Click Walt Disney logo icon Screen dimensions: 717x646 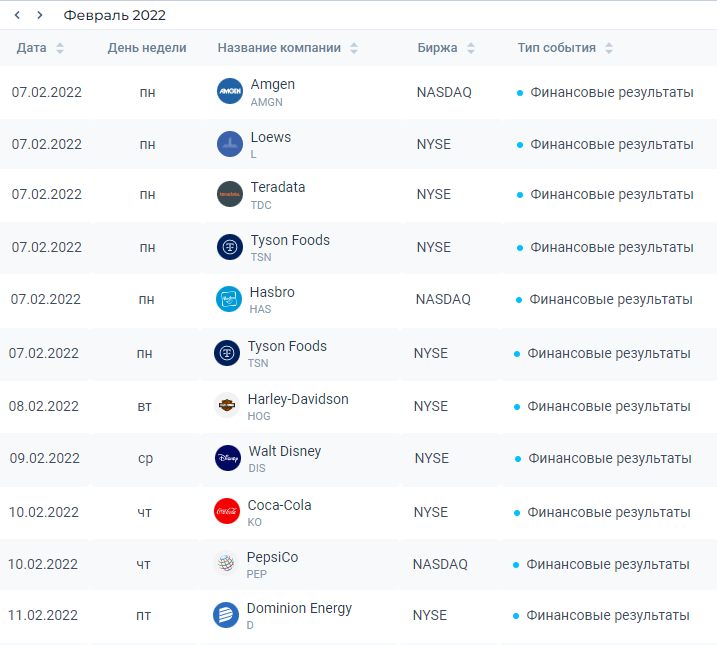(228, 458)
